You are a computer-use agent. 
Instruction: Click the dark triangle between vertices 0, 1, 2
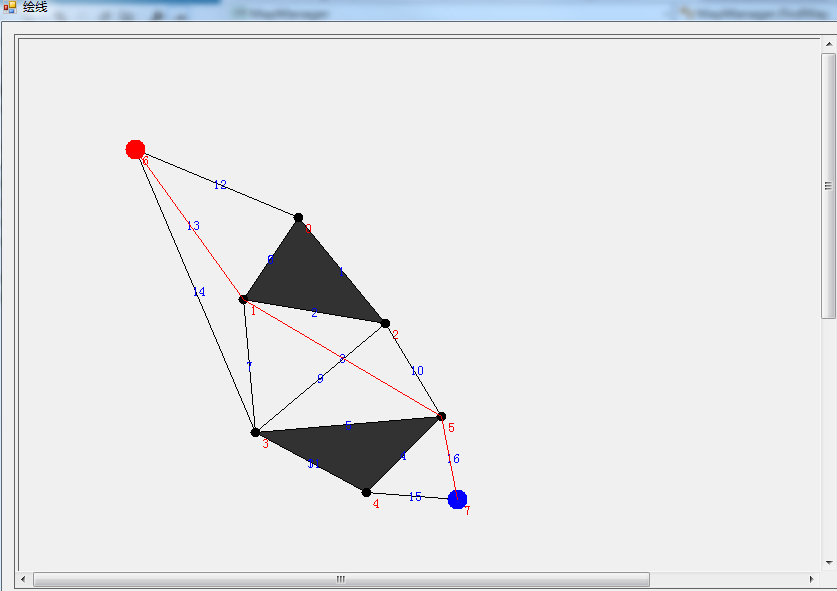pyautogui.click(x=310, y=280)
